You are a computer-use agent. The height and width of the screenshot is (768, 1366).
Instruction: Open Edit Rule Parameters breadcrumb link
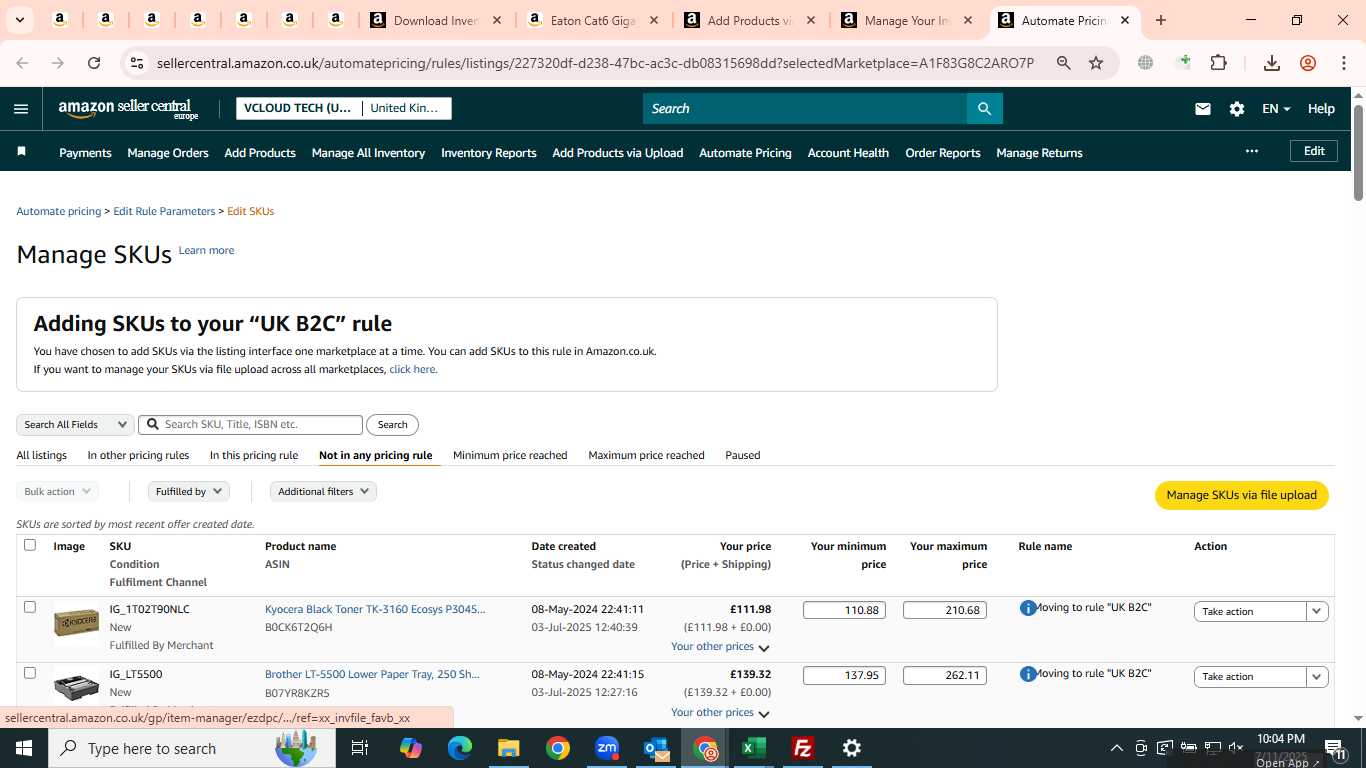pyautogui.click(x=164, y=211)
